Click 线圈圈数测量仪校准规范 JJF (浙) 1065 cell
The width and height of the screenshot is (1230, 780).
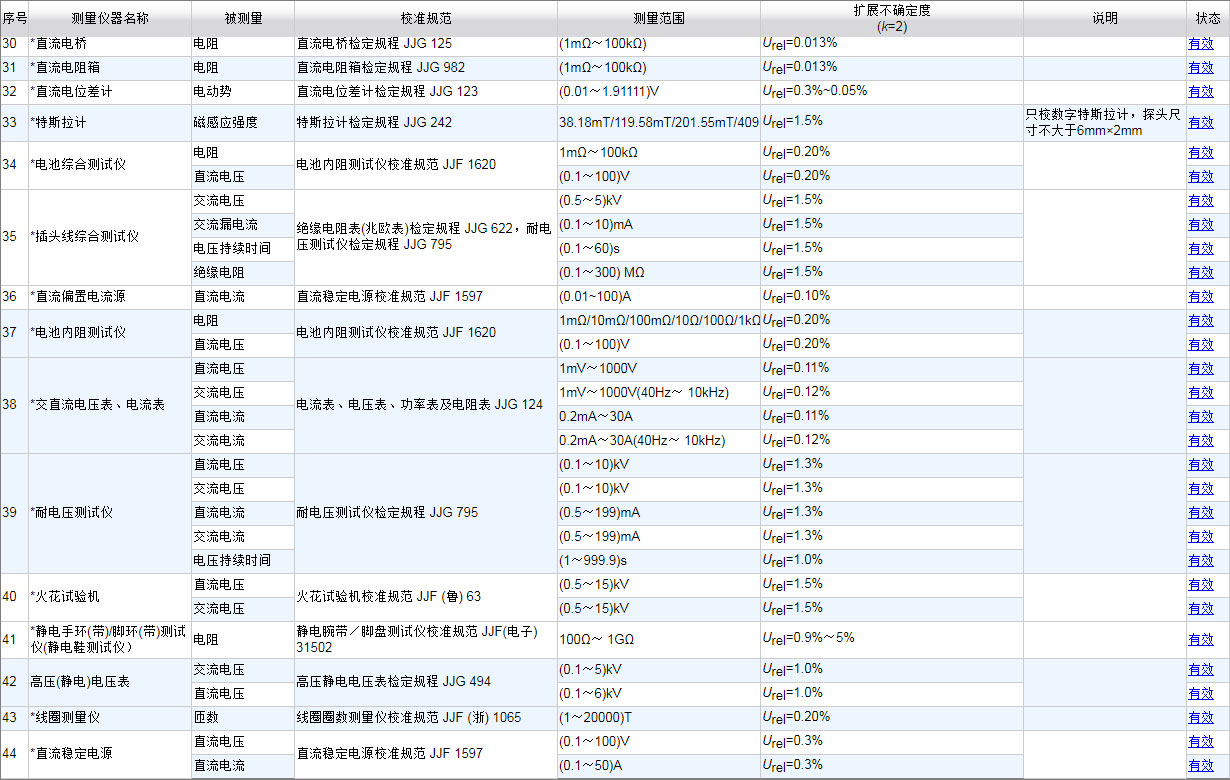pos(425,718)
